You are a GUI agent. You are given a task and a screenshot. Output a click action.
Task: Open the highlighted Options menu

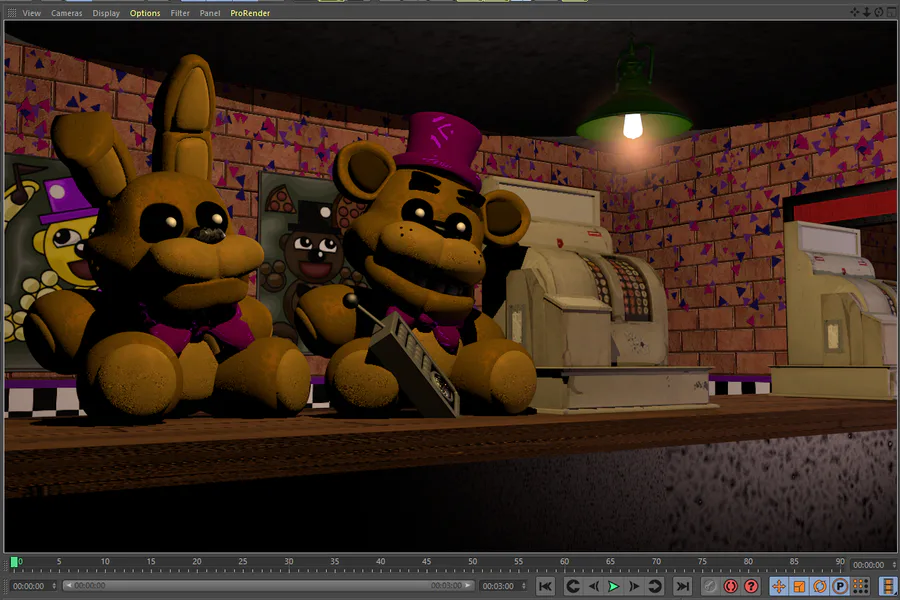[145, 13]
